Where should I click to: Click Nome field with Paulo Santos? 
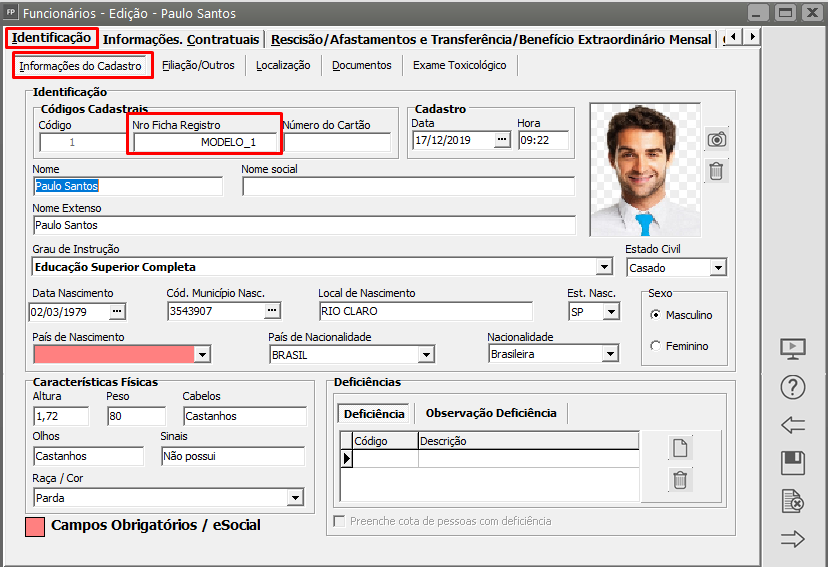pos(128,186)
